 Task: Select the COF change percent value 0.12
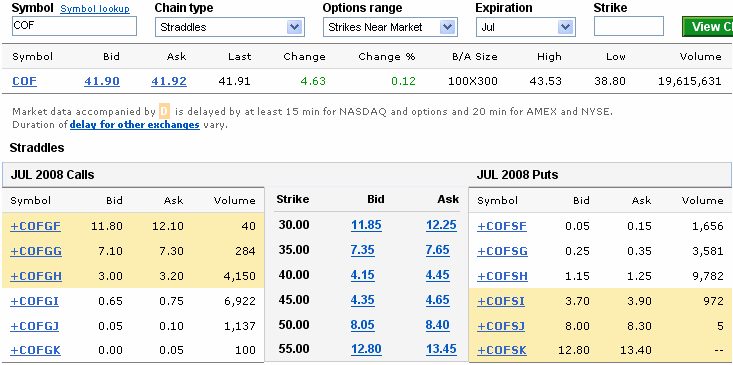click(x=403, y=81)
